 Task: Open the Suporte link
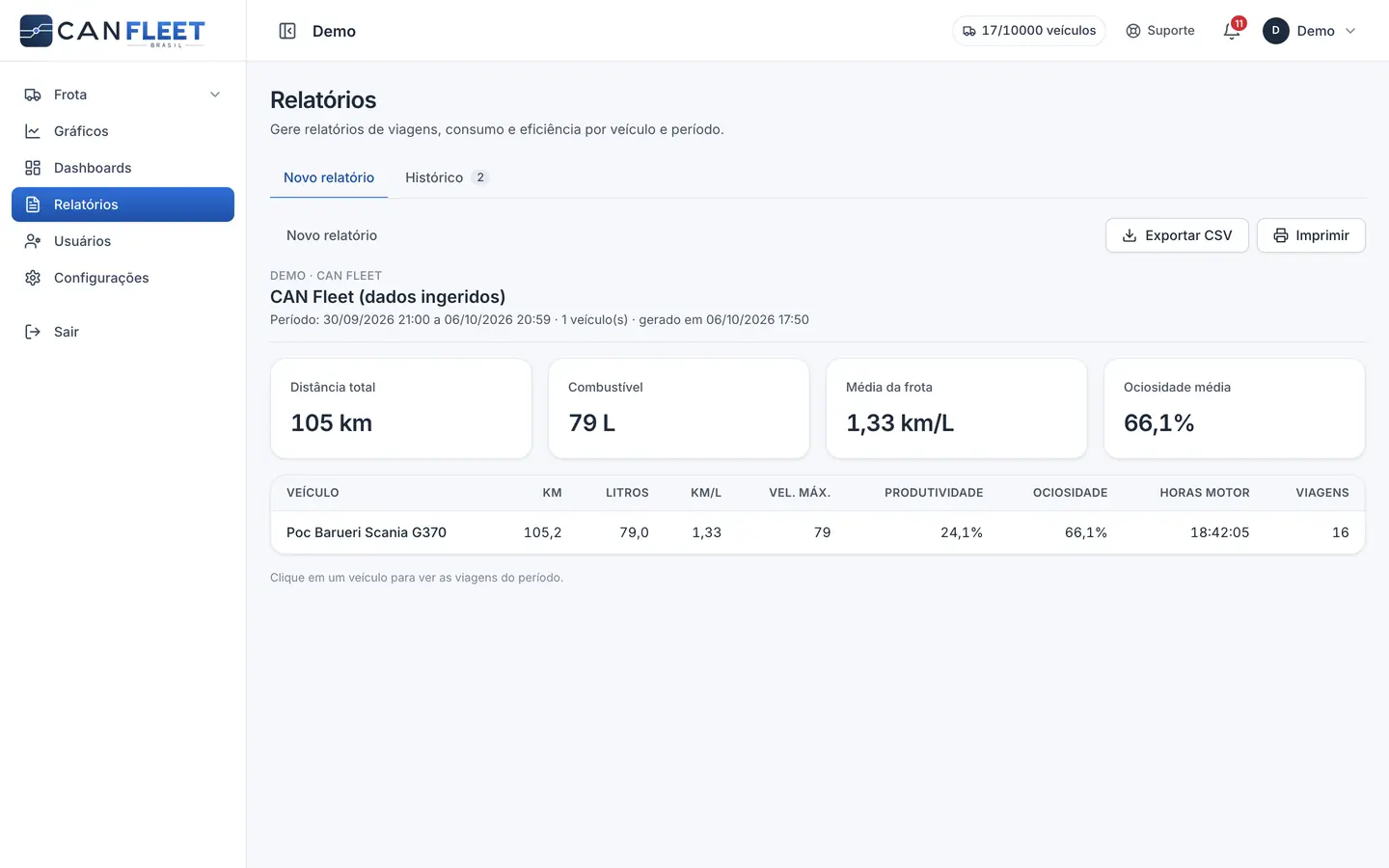coord(1160,31)
